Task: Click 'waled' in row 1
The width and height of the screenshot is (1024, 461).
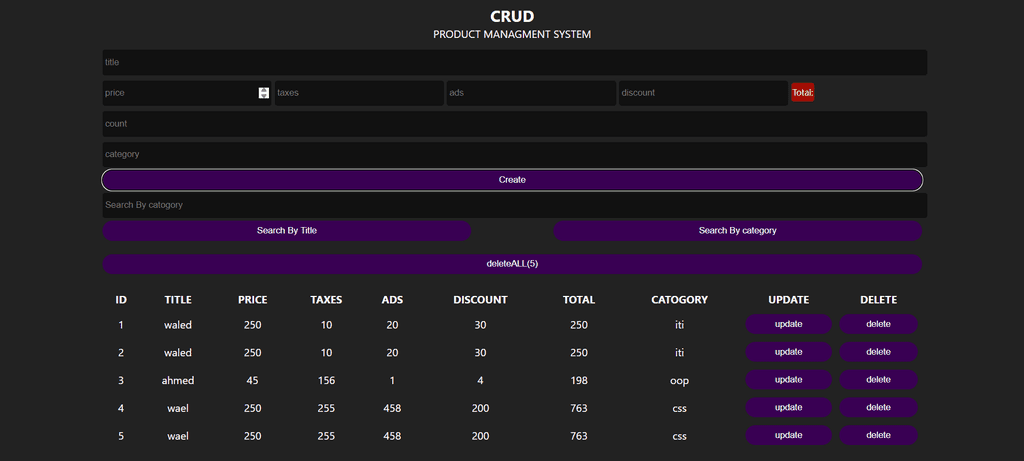Action: coord(178,325)
